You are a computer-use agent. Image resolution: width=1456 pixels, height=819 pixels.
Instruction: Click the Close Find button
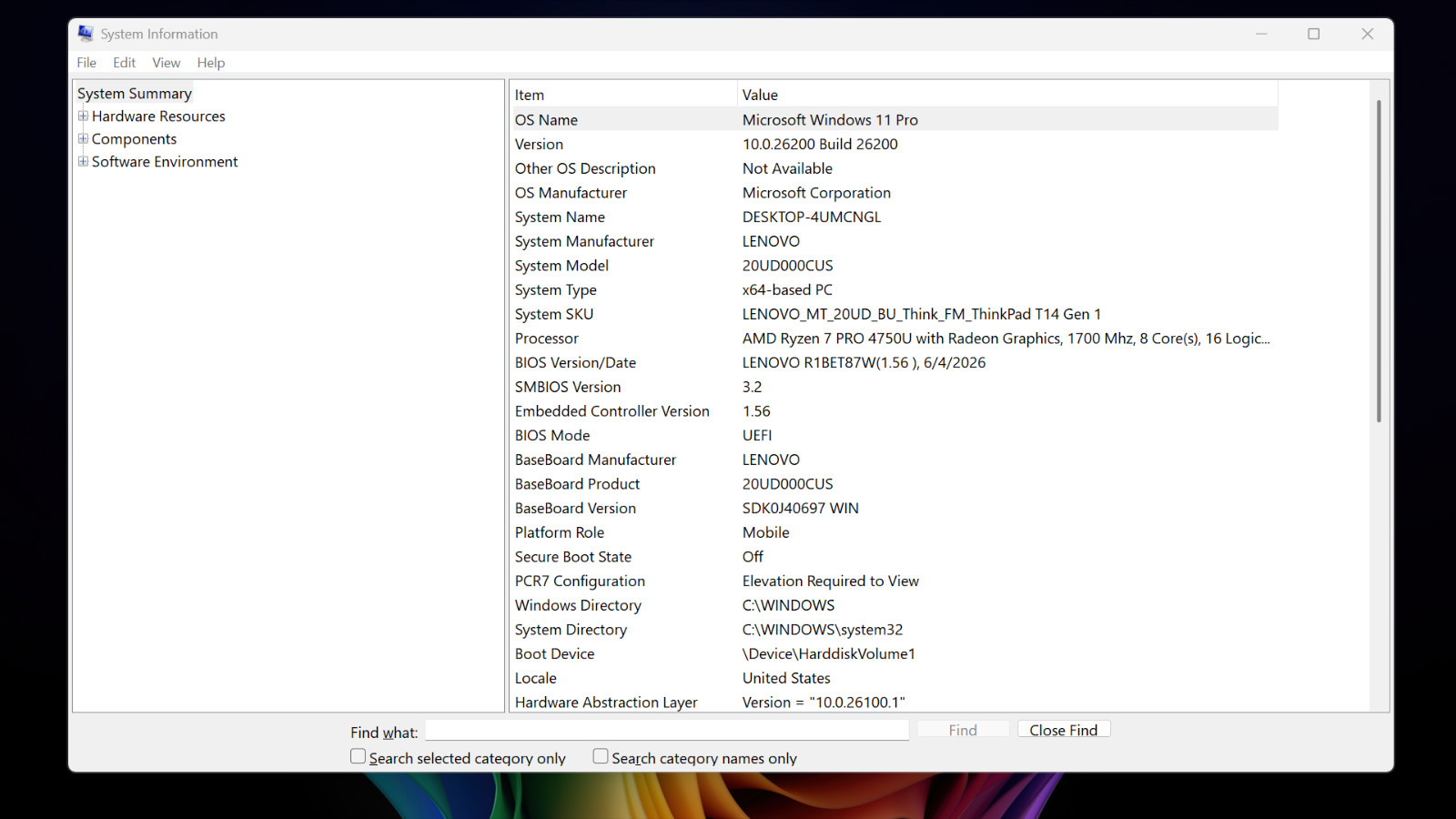point(1064,730)
